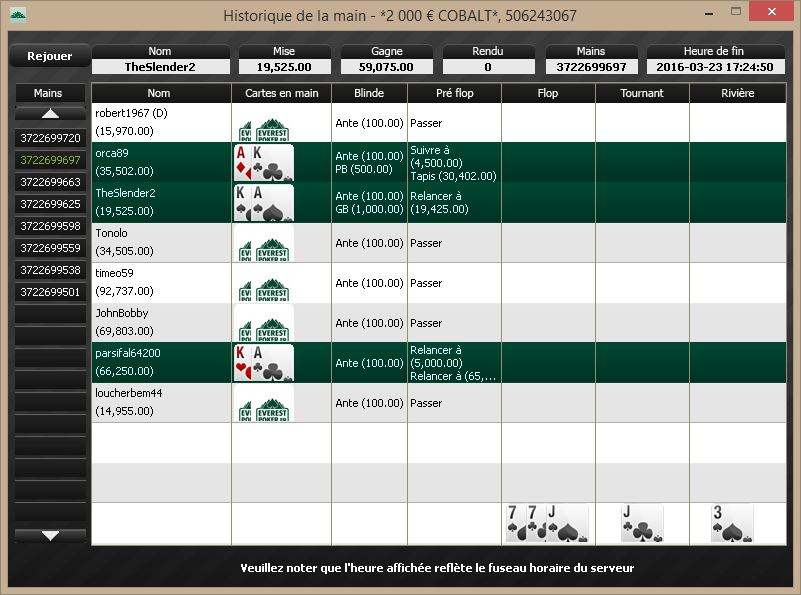Viewport: 801px width, 595px height.
Task: Click the Mains hand number field
Action: (591, 67)
